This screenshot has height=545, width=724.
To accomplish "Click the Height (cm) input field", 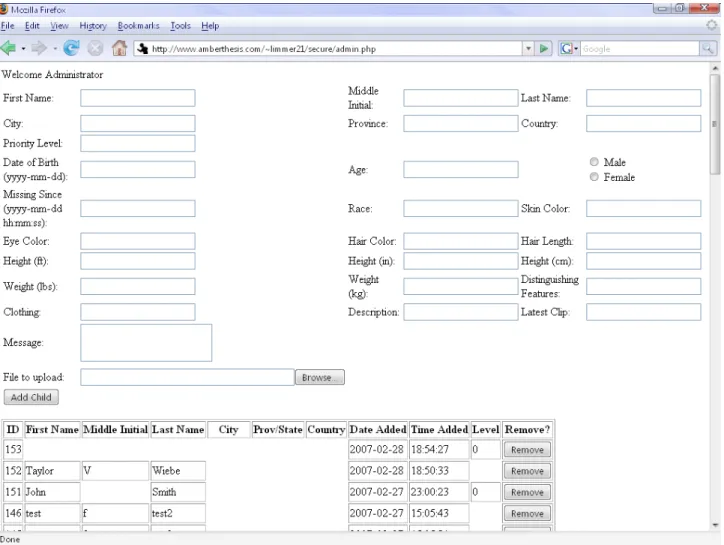I will (x=644, y=261).
